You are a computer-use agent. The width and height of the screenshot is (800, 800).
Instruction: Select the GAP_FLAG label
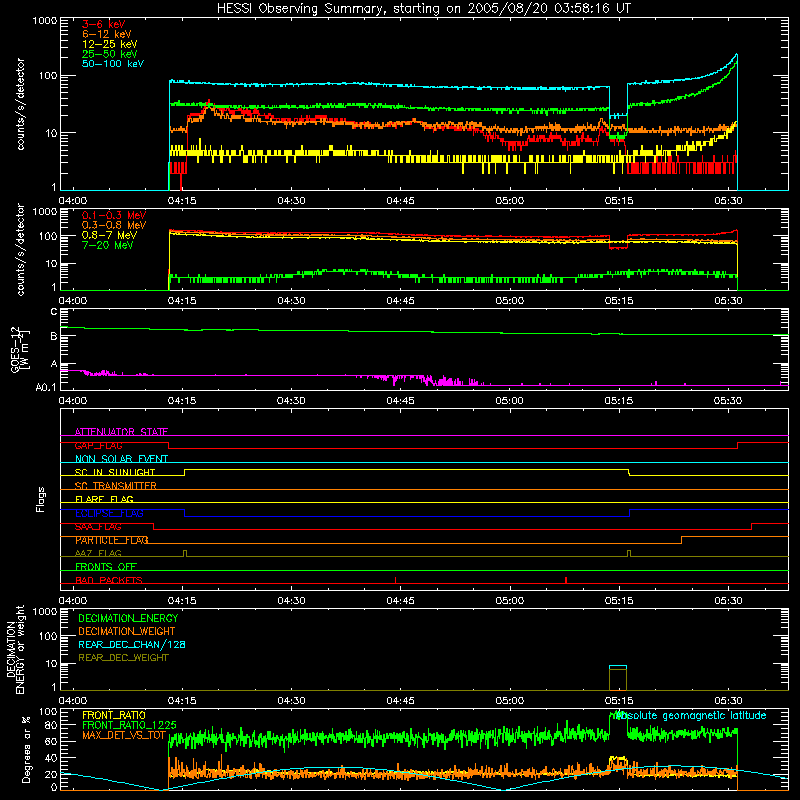pos(98,445)
